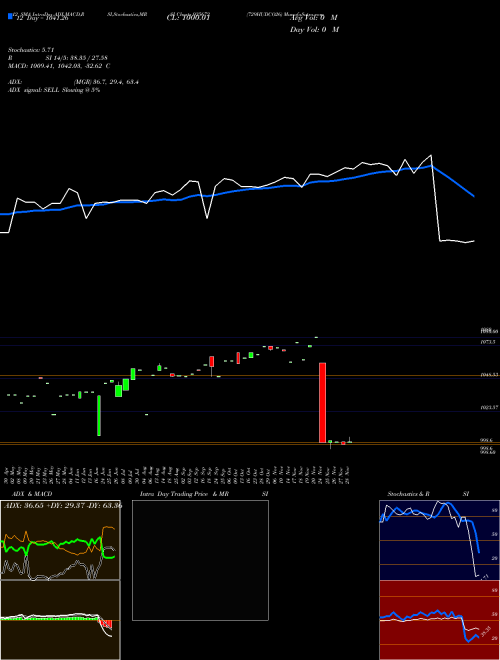Click the "ADX & MACD" panel title
500x660 pixels.
click(x=32, y=494)
